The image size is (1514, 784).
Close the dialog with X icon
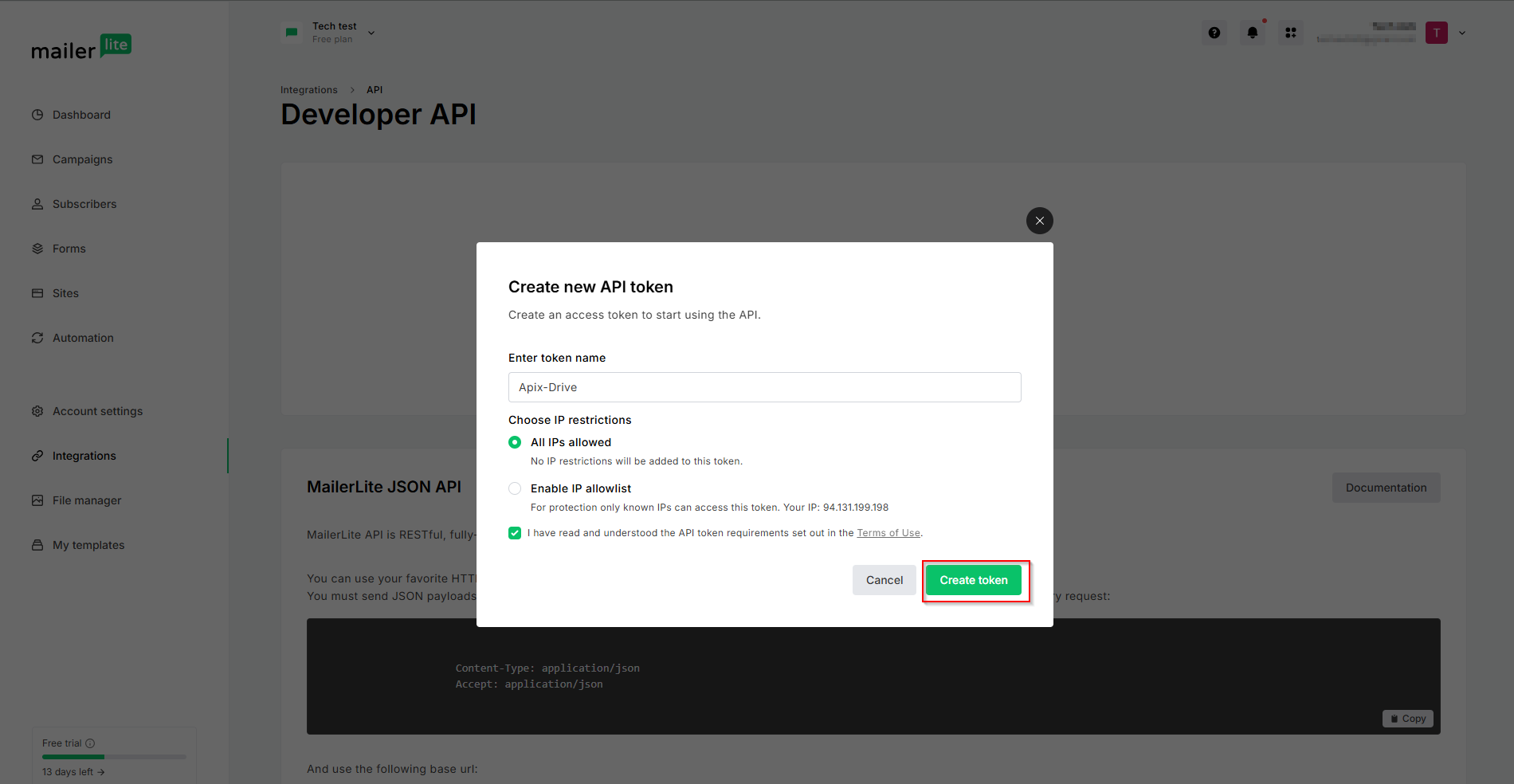coord(1039,221)
